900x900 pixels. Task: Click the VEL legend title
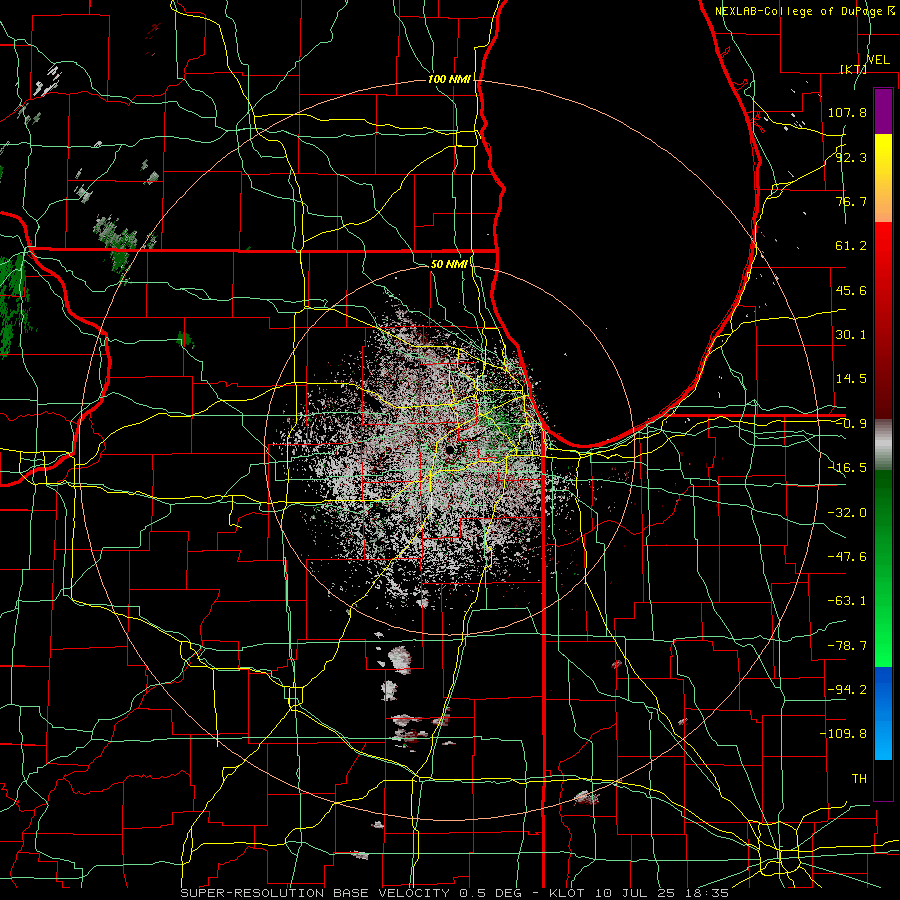878,60
